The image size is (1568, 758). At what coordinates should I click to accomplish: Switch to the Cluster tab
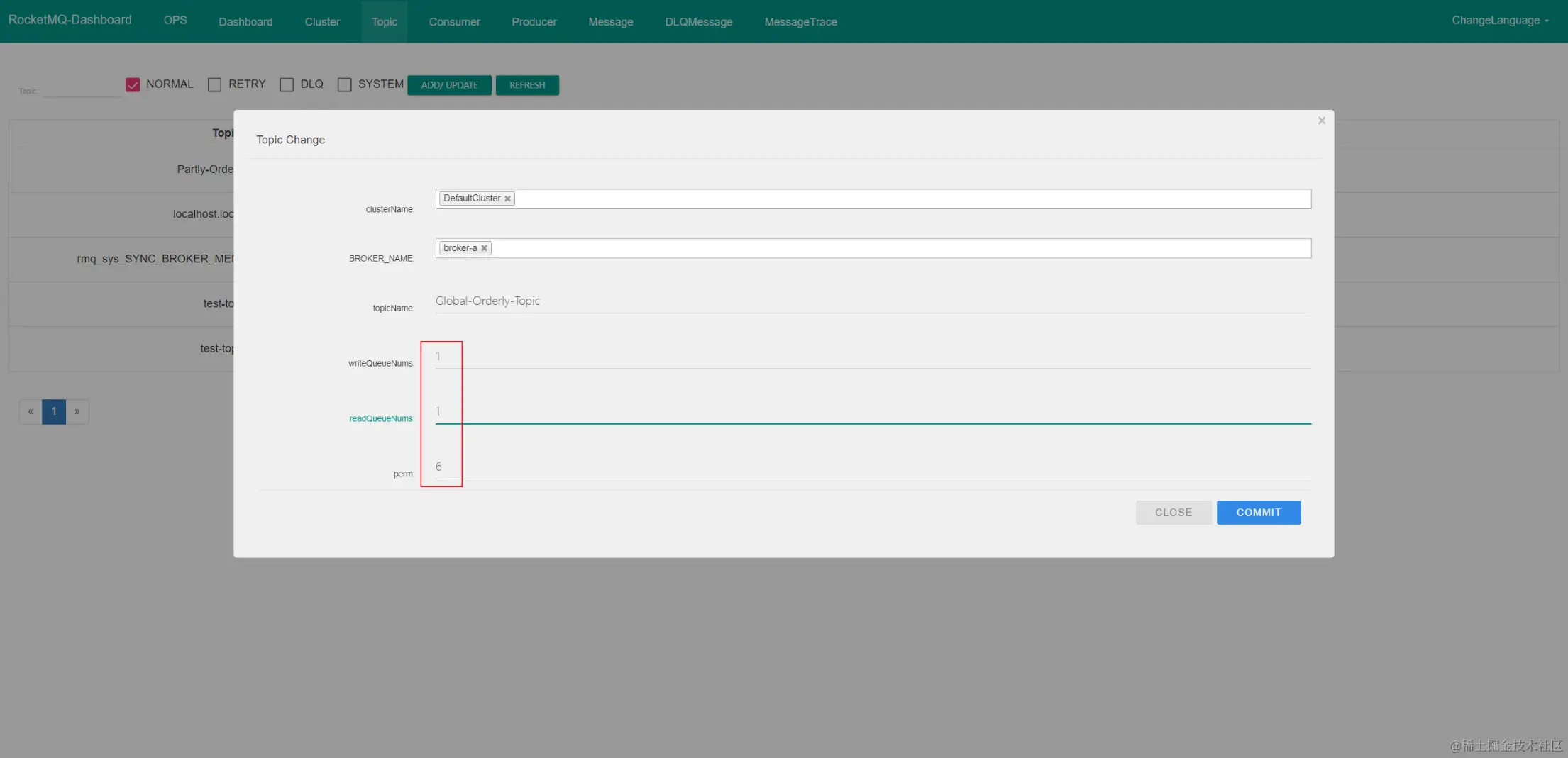(x=322, y=21)
